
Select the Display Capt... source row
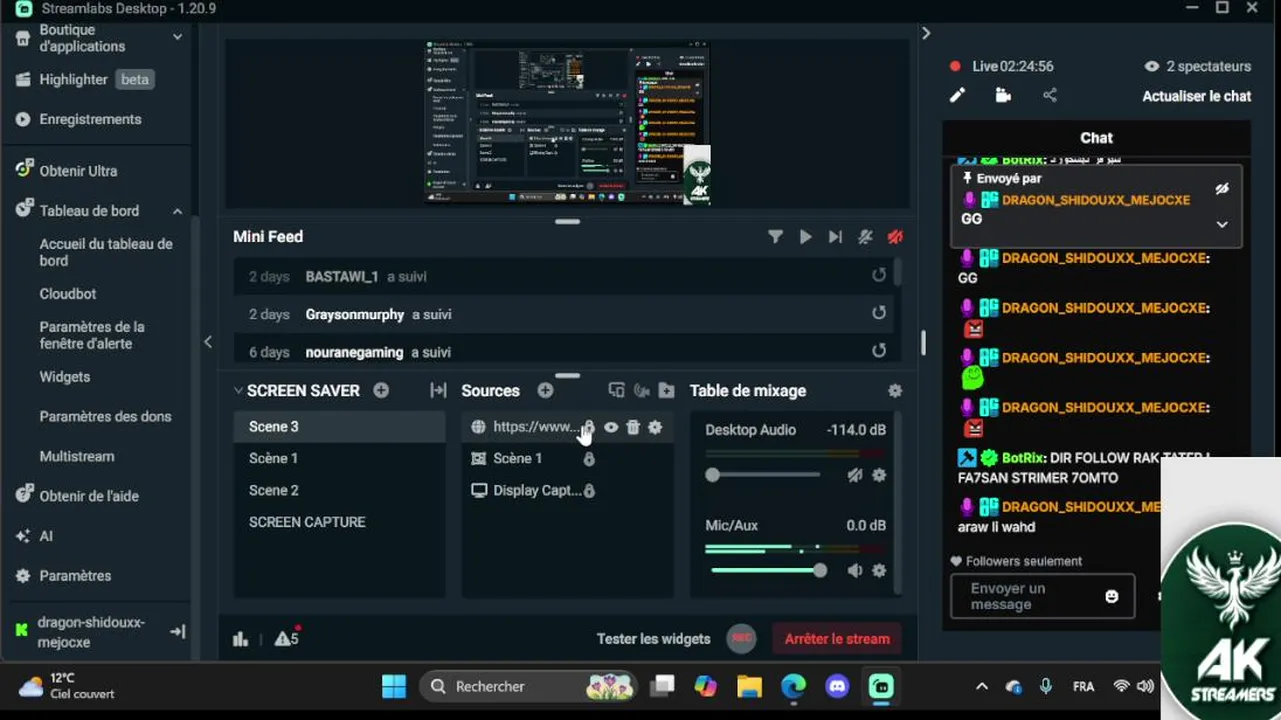[x=568, y=491]
